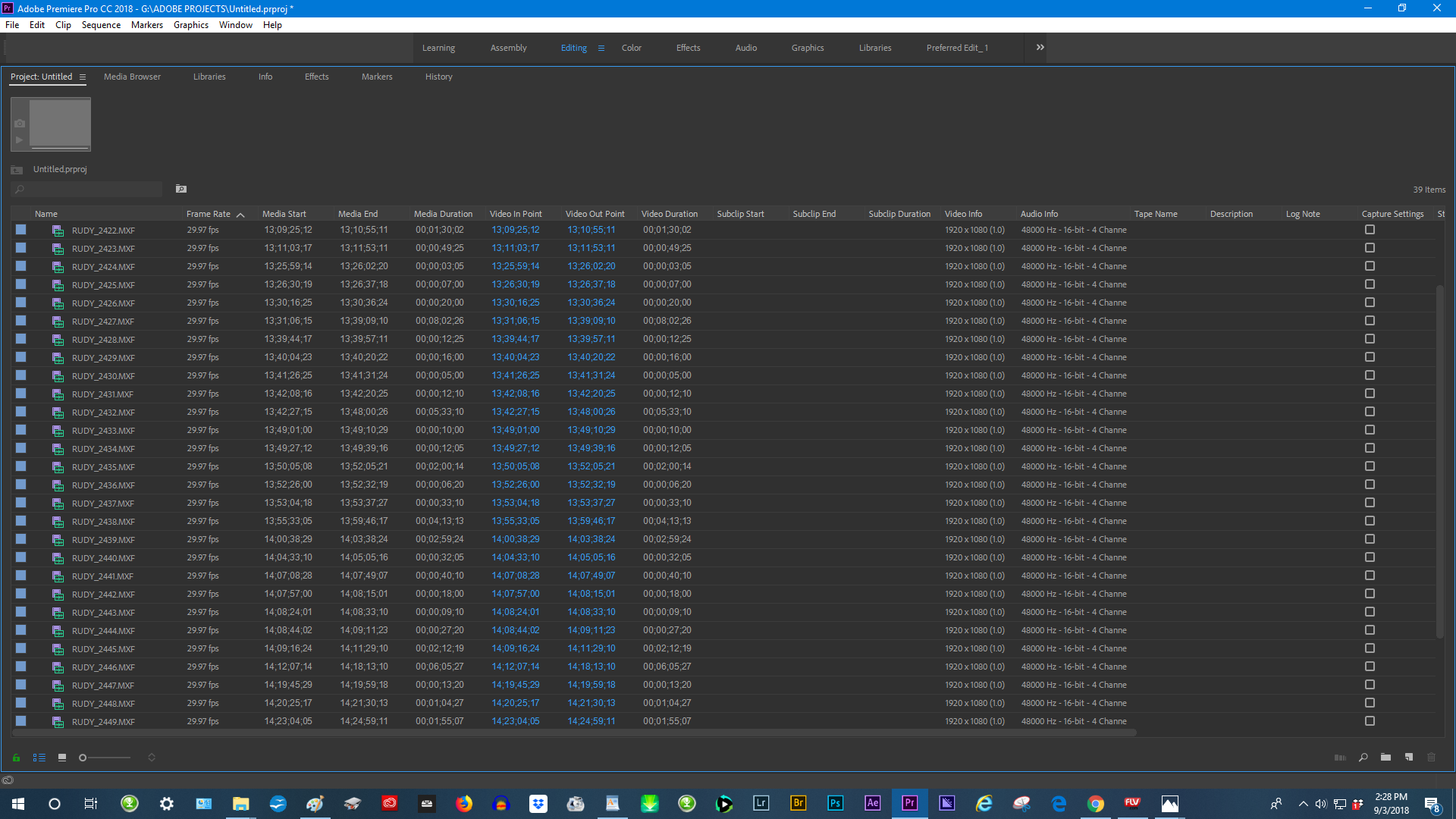This screenshot has width=1456, height=819.
Task: Switch to the Media Browser tab
Action: (x=132, y=77)
